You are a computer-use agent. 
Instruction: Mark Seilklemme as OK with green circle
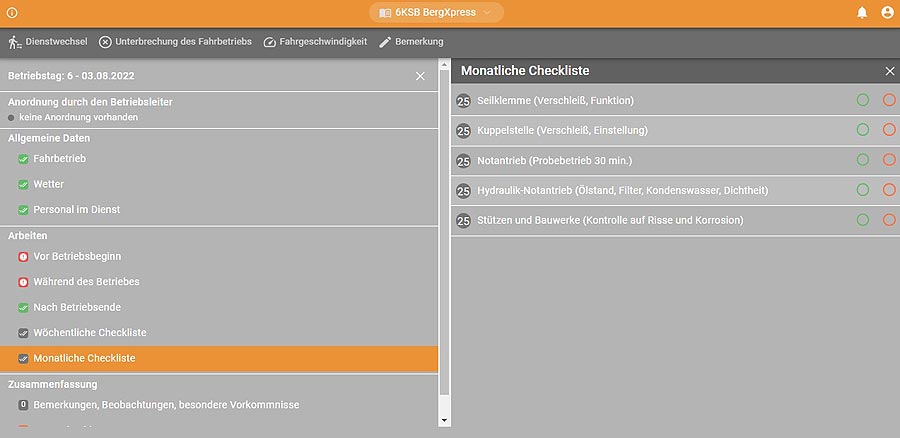pyautogui.click(x=862, y=100)
